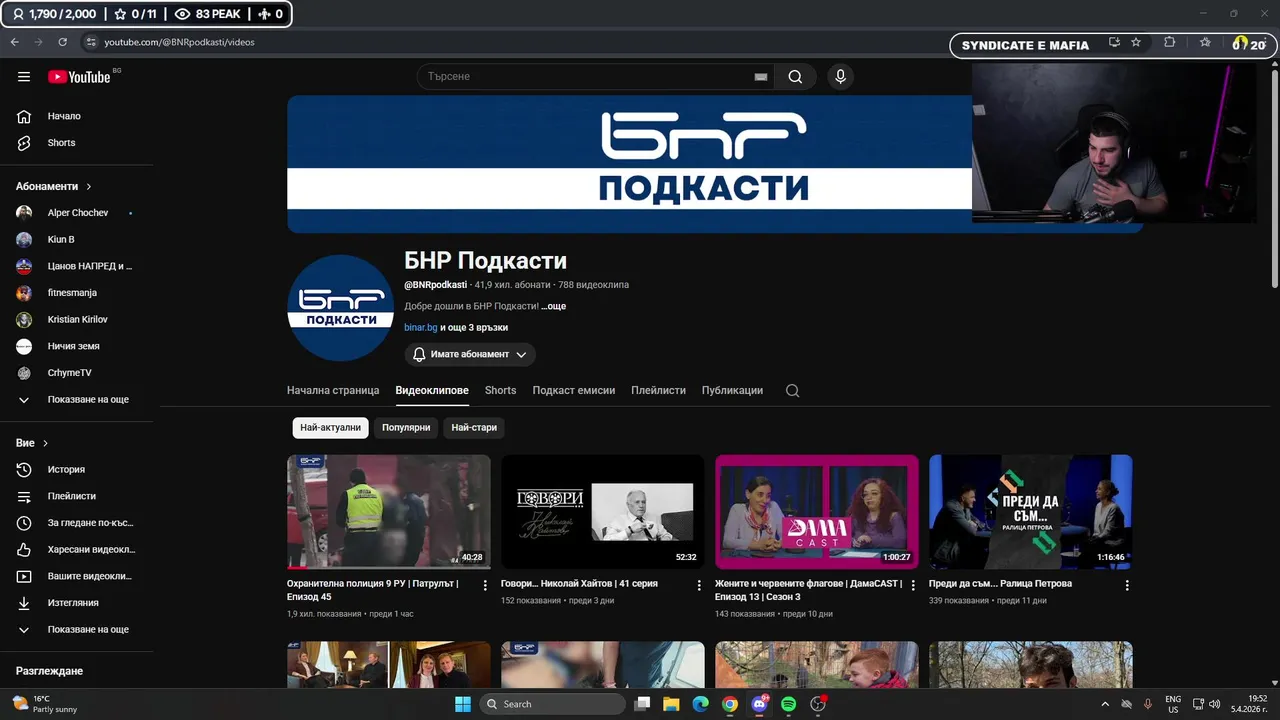
Task: Switch to Начална страница tab
Action: click(x=333, y=390)
